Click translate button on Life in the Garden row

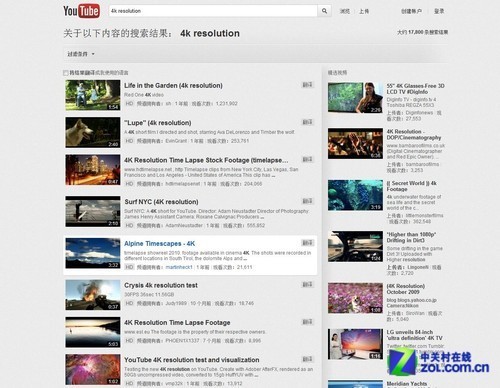pos(307,85)
